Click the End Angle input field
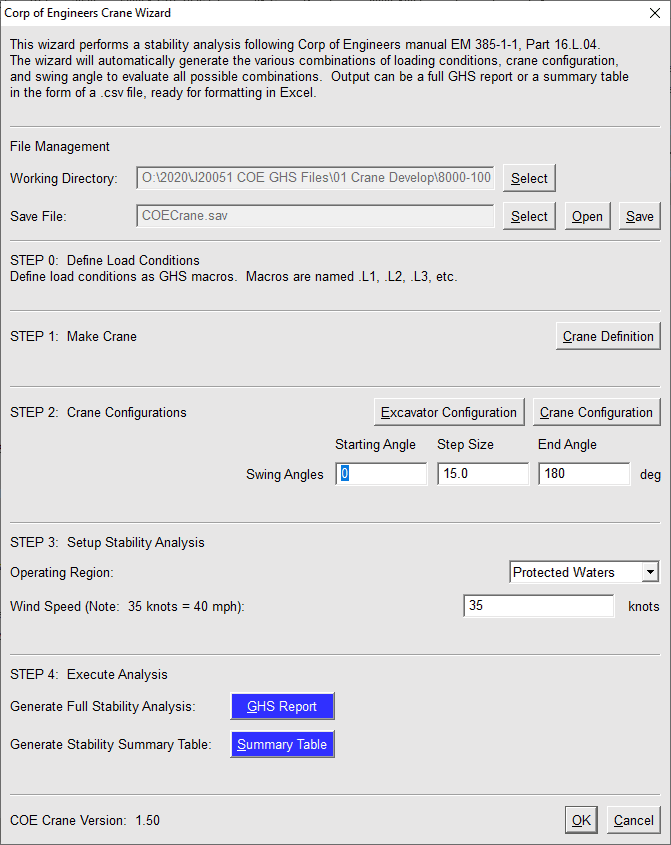671x845 pixels. click(584, 474)
